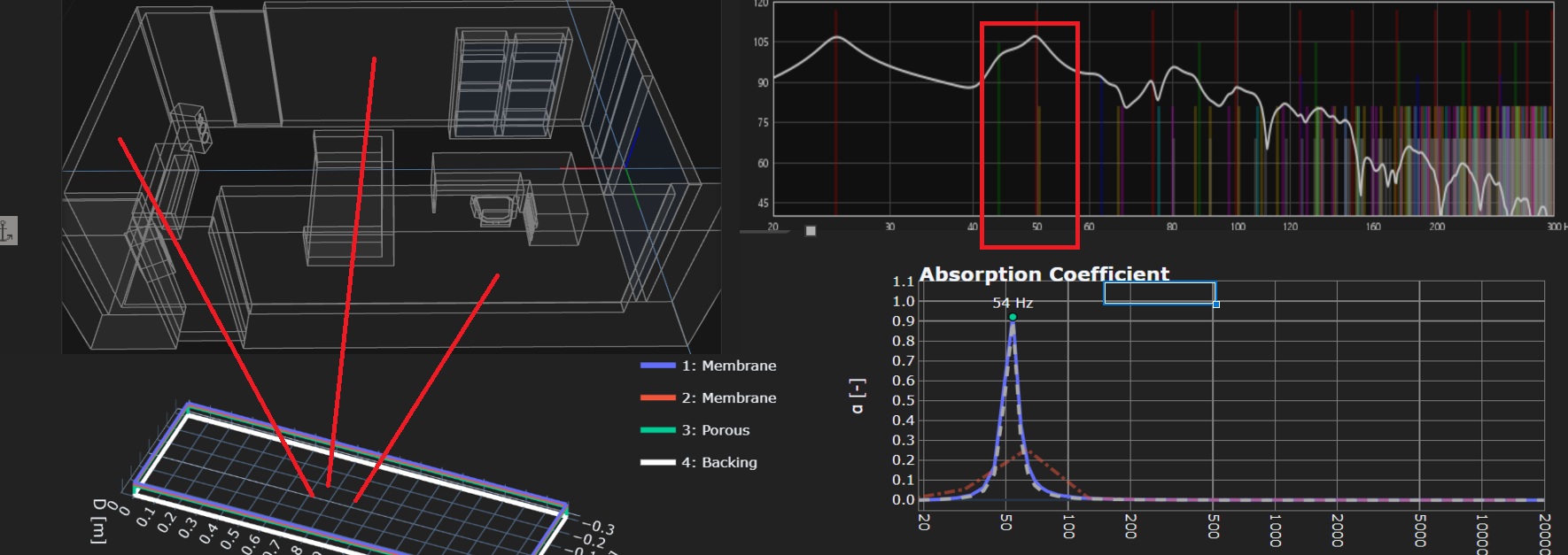Click the response curve peak inside the red rectangle
This screenshot has width=1568, height=555.
click(x=1036, y=37)
